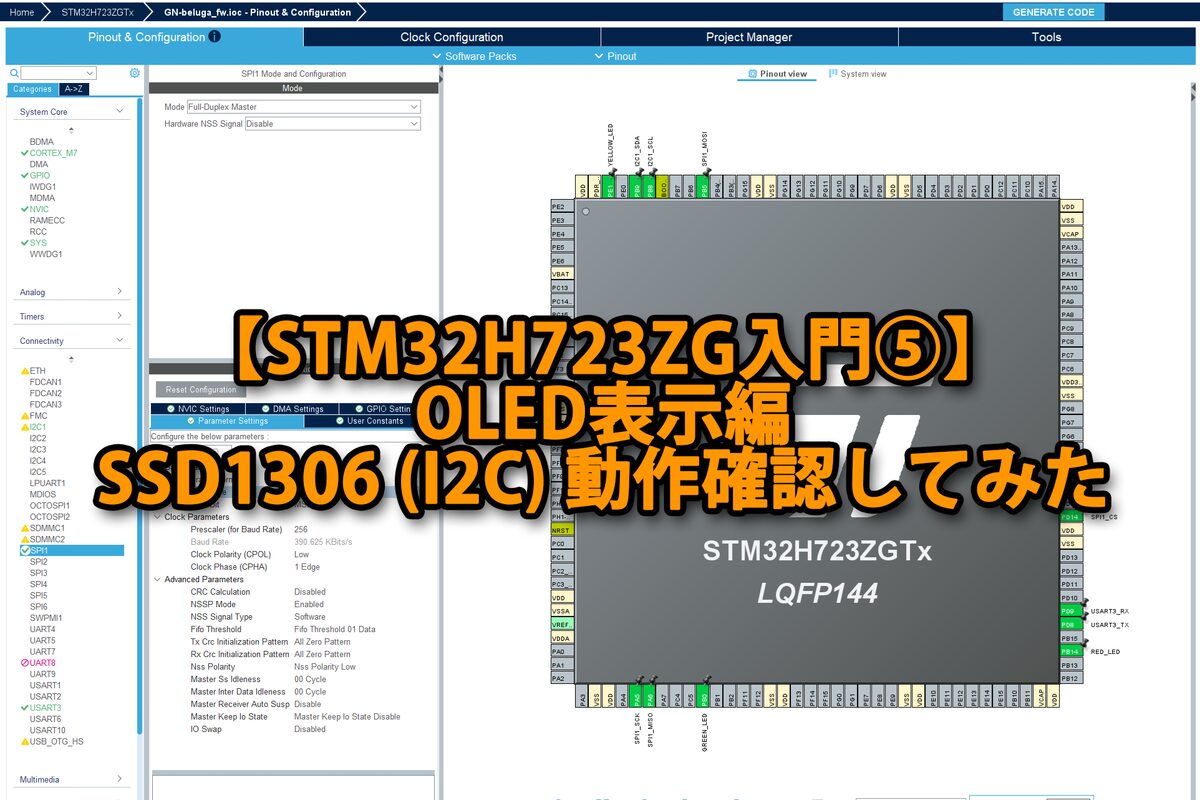Select I2C1 in the Connectivity list
This screenshot has width=1200, height=800.
click(x=38, y=427)
